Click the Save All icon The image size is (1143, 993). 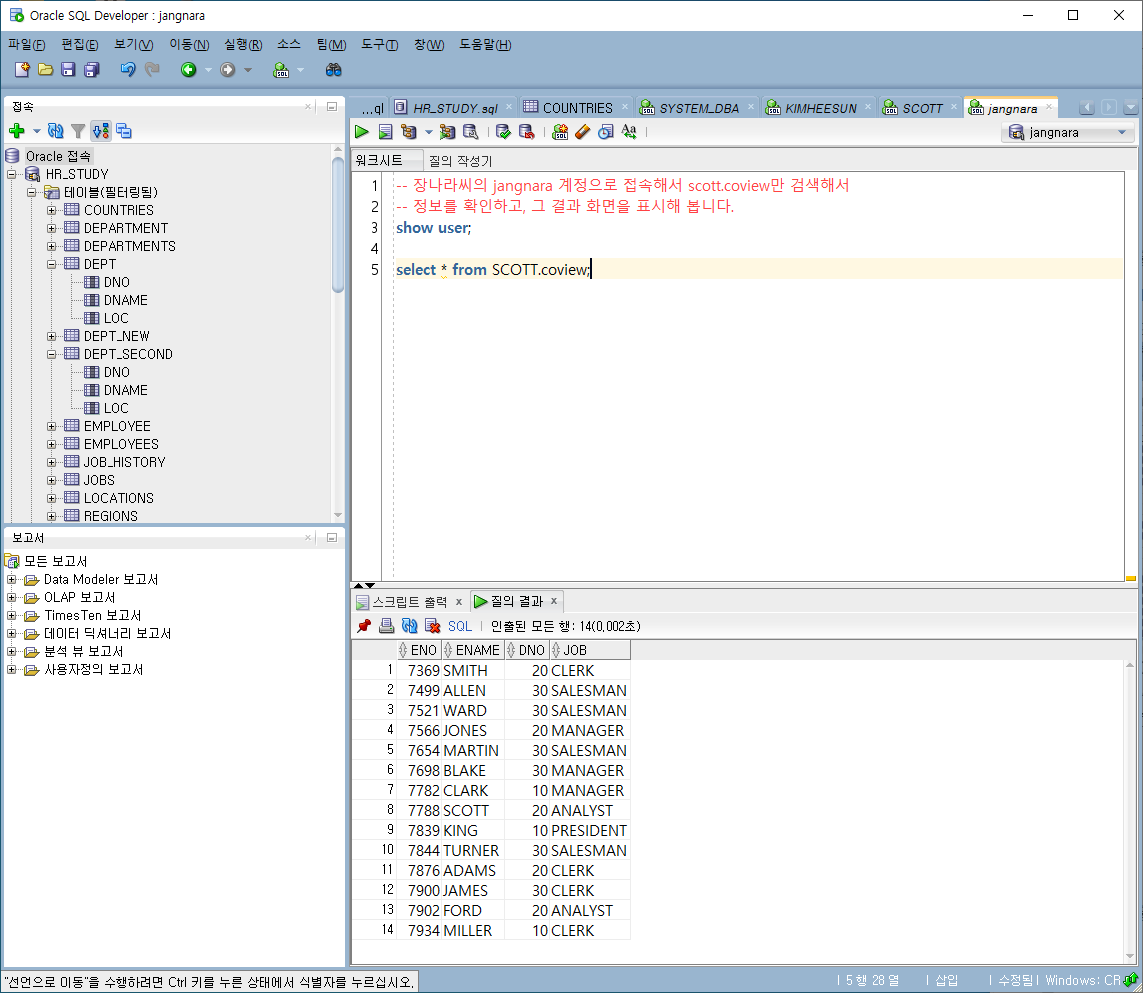92,69
